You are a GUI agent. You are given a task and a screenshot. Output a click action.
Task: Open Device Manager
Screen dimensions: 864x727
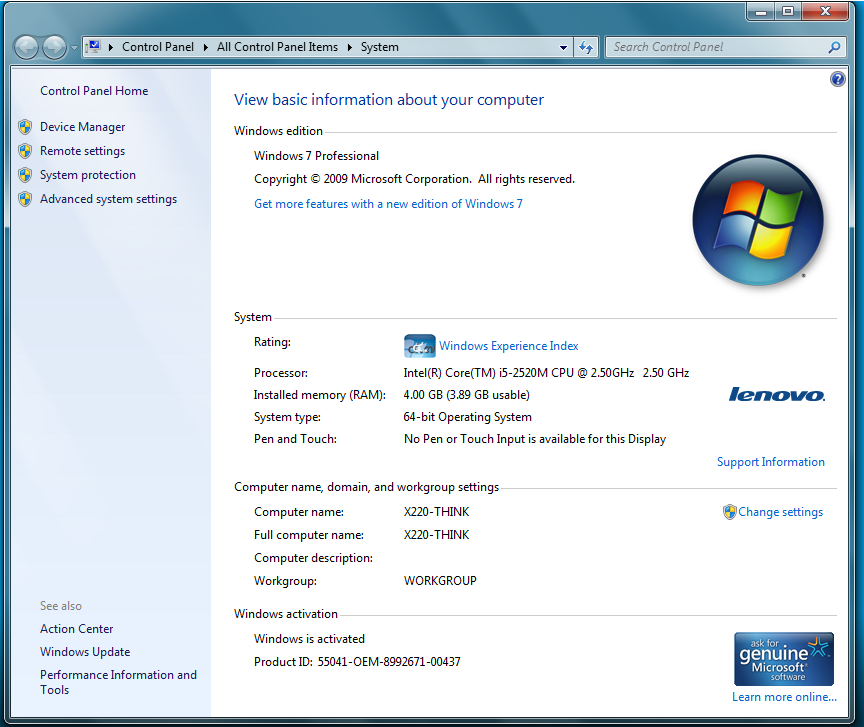[83, 127]
